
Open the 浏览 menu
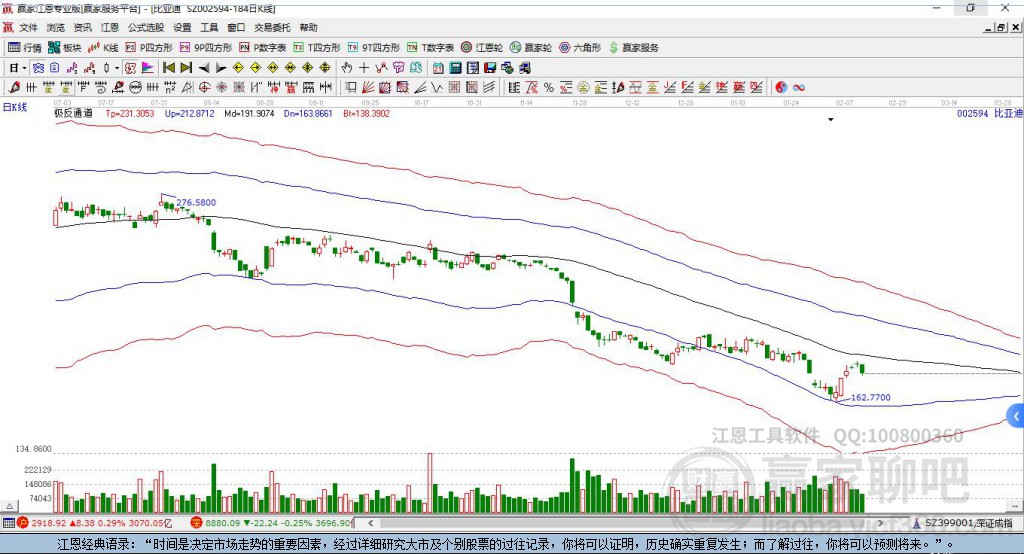pos(56,27)
